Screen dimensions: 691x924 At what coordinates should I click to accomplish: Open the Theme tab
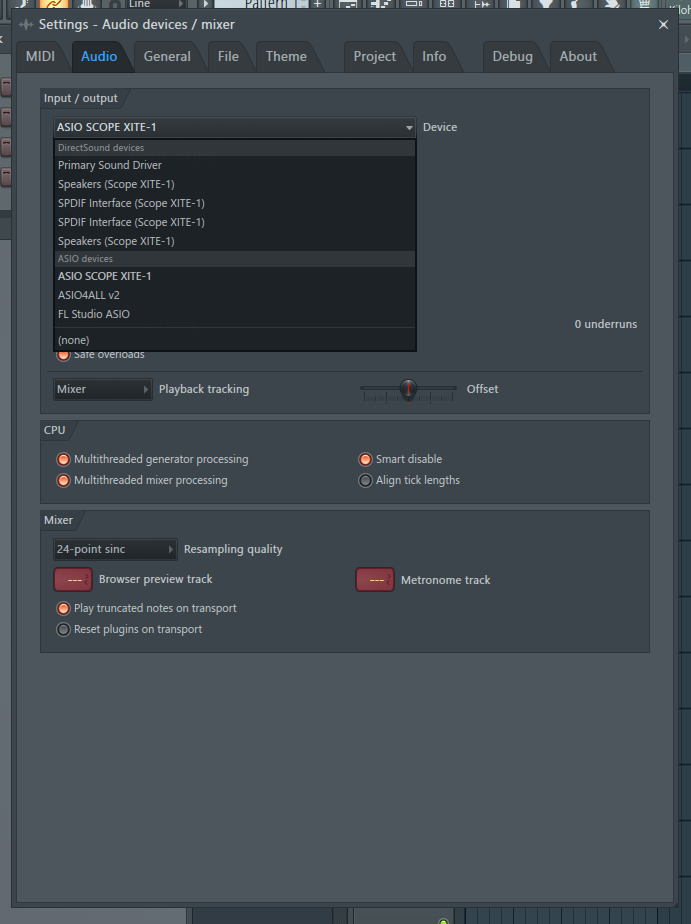286,57
